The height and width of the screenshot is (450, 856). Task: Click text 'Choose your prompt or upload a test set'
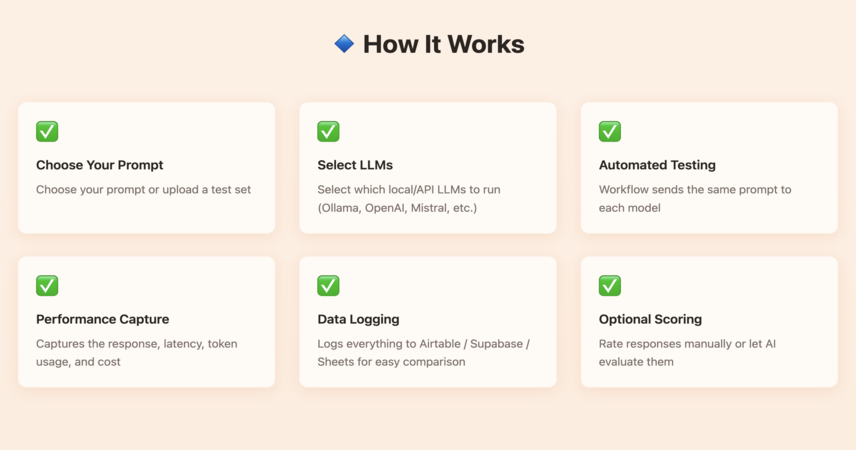(144, 190)
